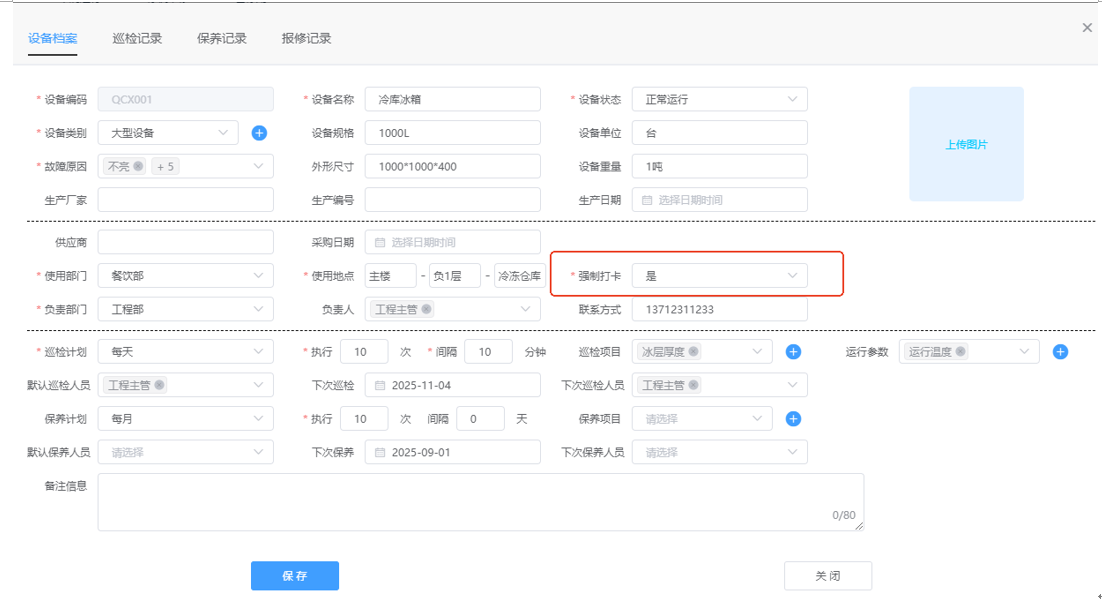
Task: Expand the 设备状态 dropdown
Action: click(x=719, y=100)
